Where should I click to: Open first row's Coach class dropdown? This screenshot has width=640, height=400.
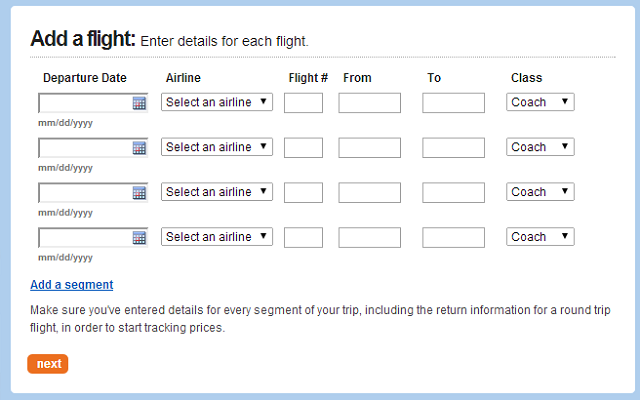(540, 102)
